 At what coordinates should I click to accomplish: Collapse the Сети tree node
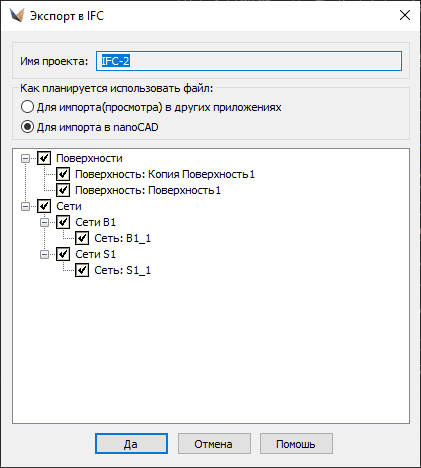tap(25, 206)
